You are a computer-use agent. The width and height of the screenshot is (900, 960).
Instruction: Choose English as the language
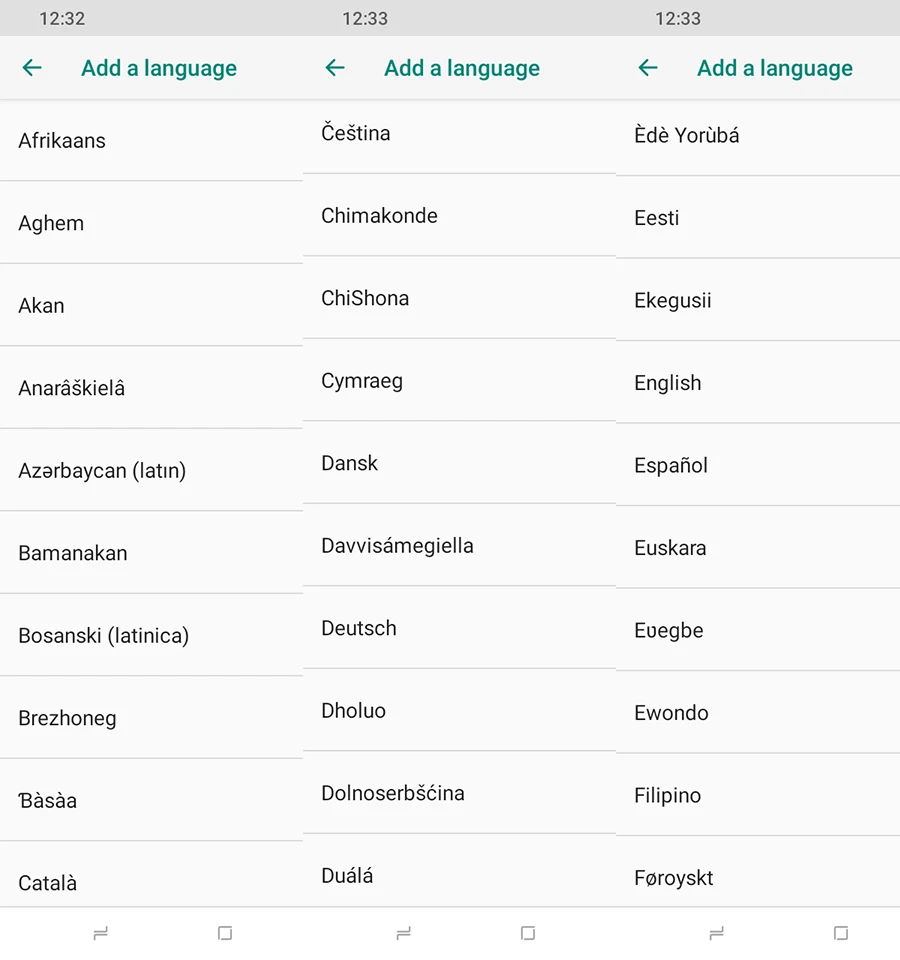click(x=758, y=383)
